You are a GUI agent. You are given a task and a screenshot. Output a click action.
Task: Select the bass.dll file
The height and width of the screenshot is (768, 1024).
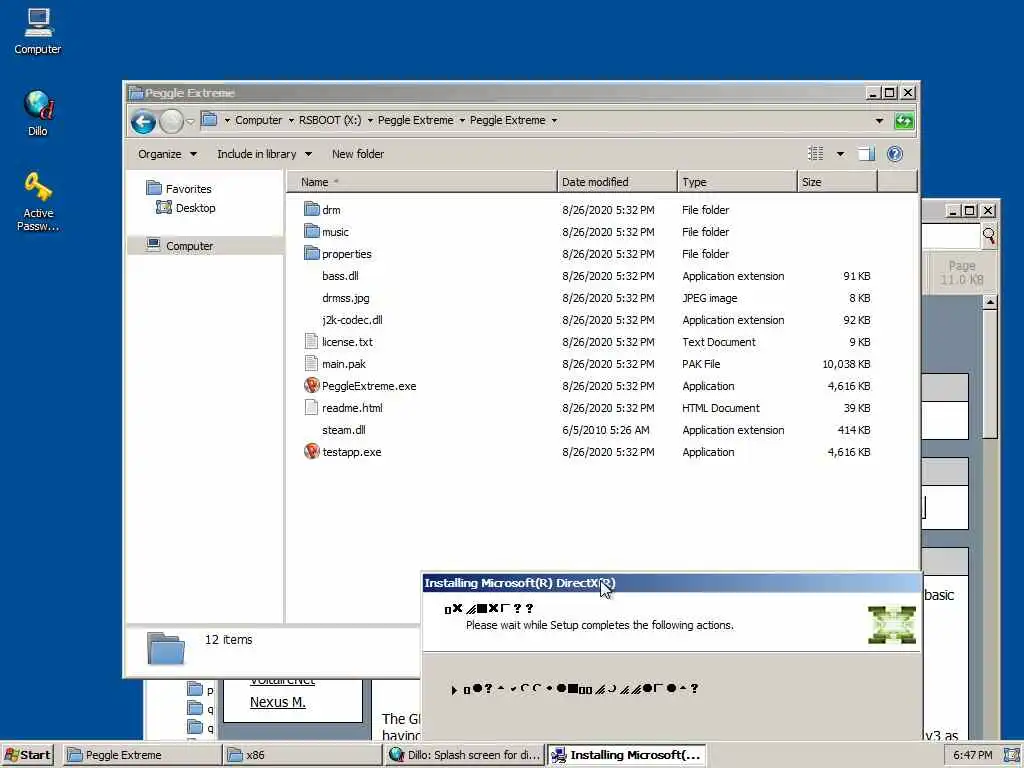(340, 276)
